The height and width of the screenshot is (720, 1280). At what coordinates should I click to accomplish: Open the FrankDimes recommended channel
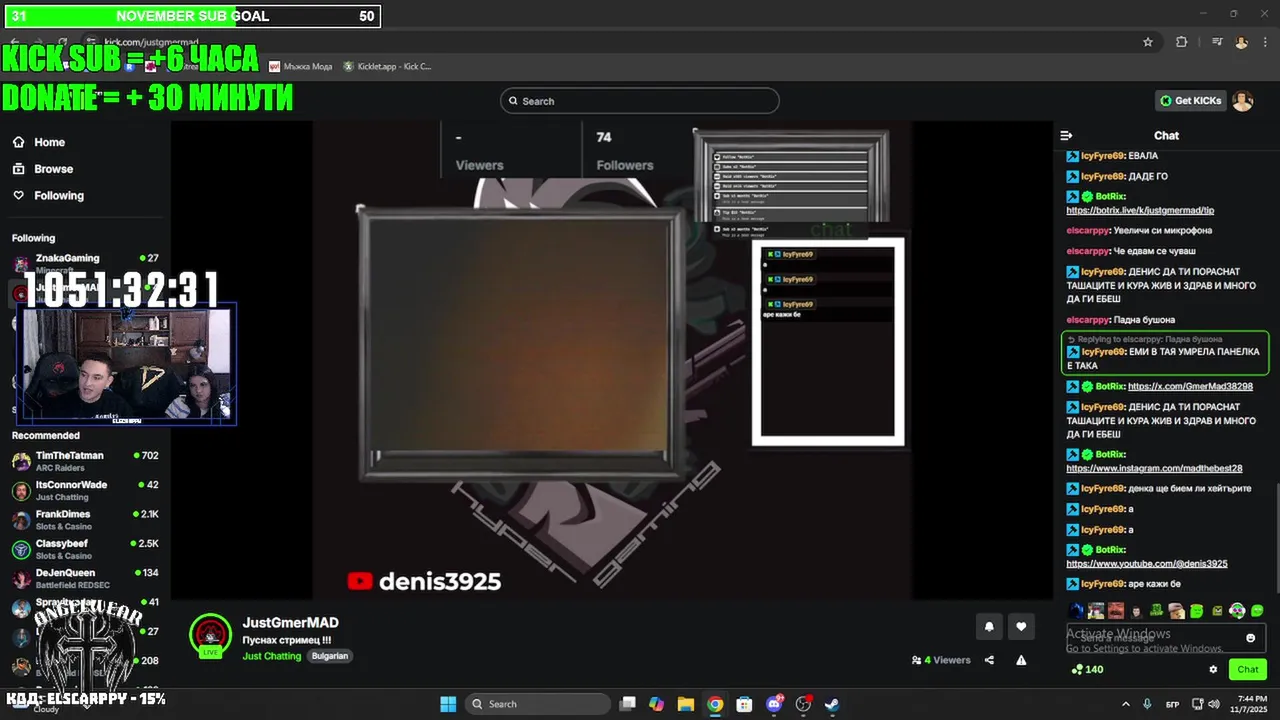[85, 520]
